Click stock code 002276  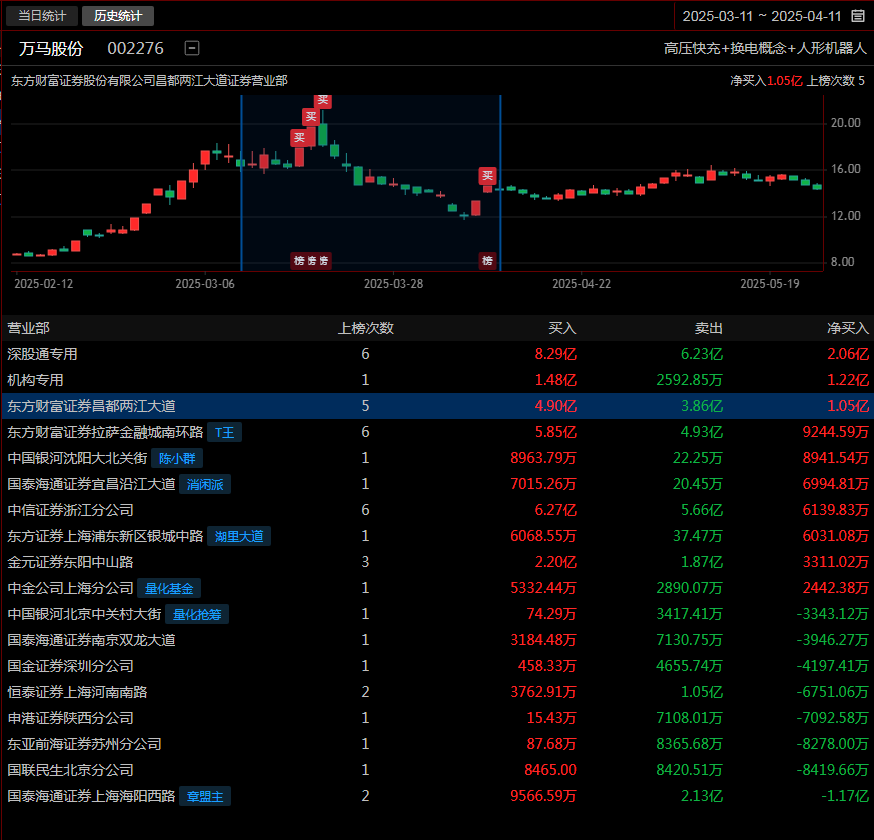135,48
